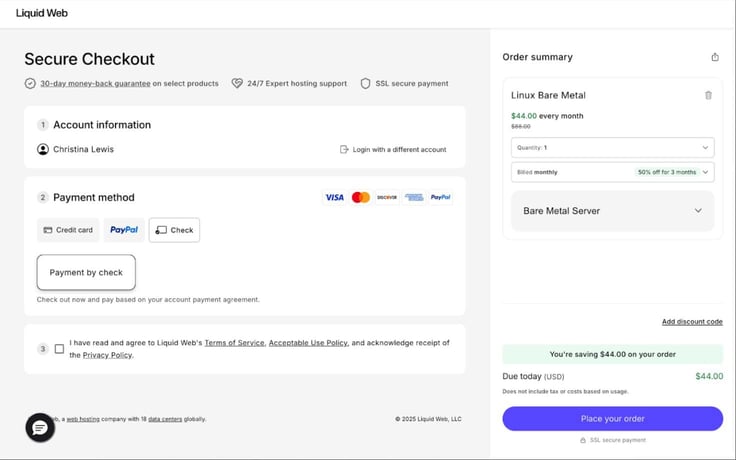Screen dimensions: 736x460
Task: Open the Billed monthly dropdown
Action: pyautogui.click(x=613, y=172)
